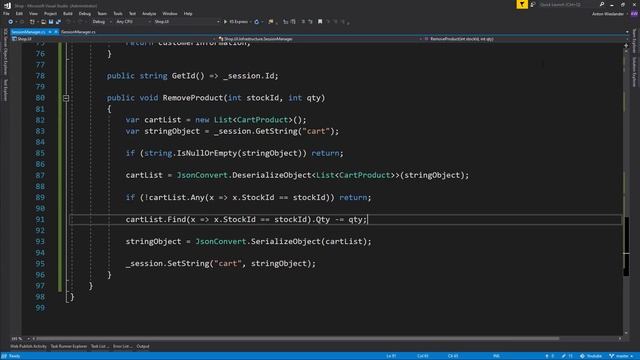640x360 pixels.
Task: Open the Build menu
Action: [67, 13]
